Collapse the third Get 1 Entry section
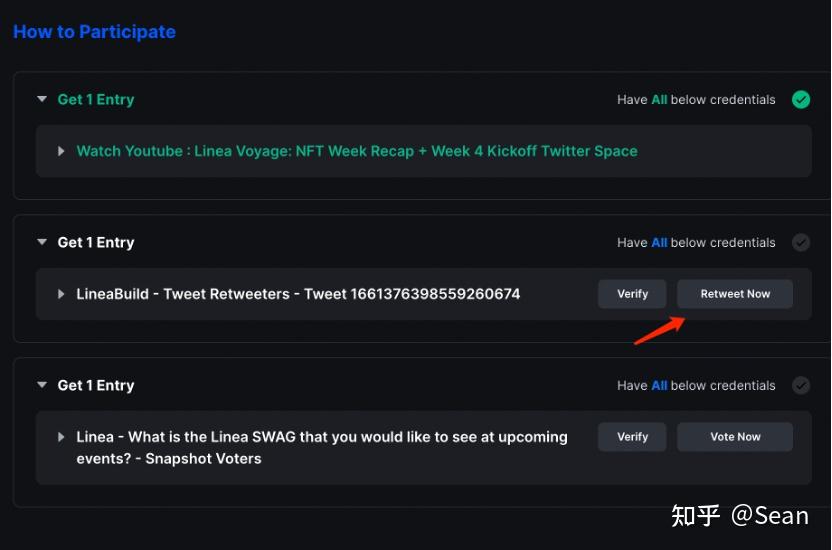832x550 pixels. pyautogui.click(x=42, y=385)
